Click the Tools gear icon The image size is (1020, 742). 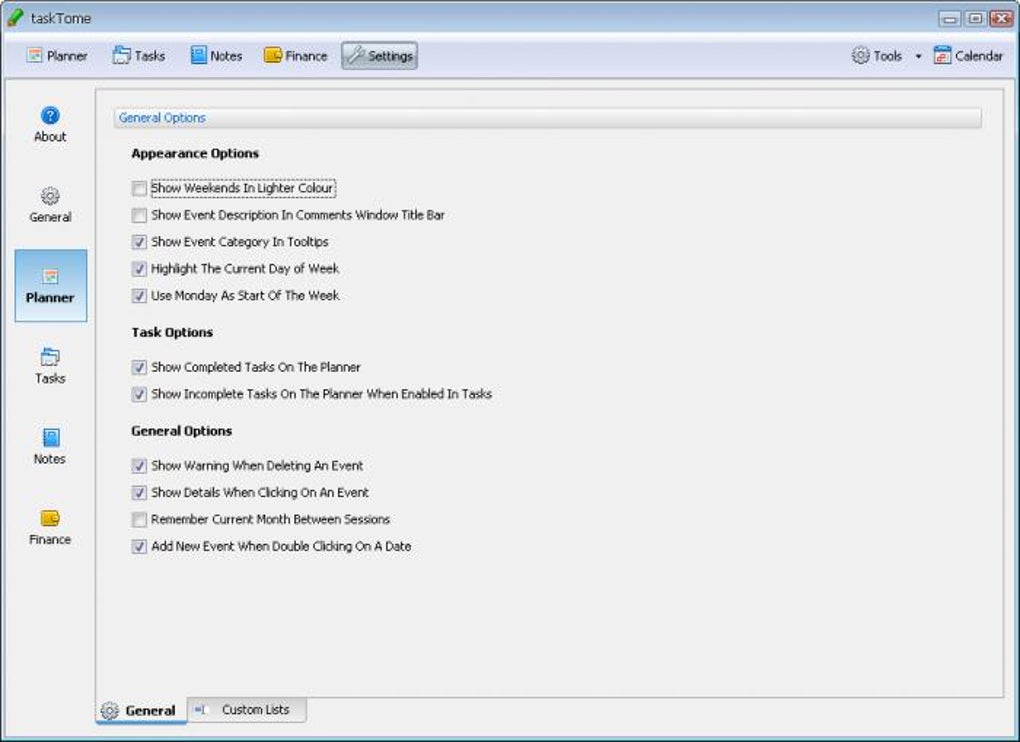860,55
